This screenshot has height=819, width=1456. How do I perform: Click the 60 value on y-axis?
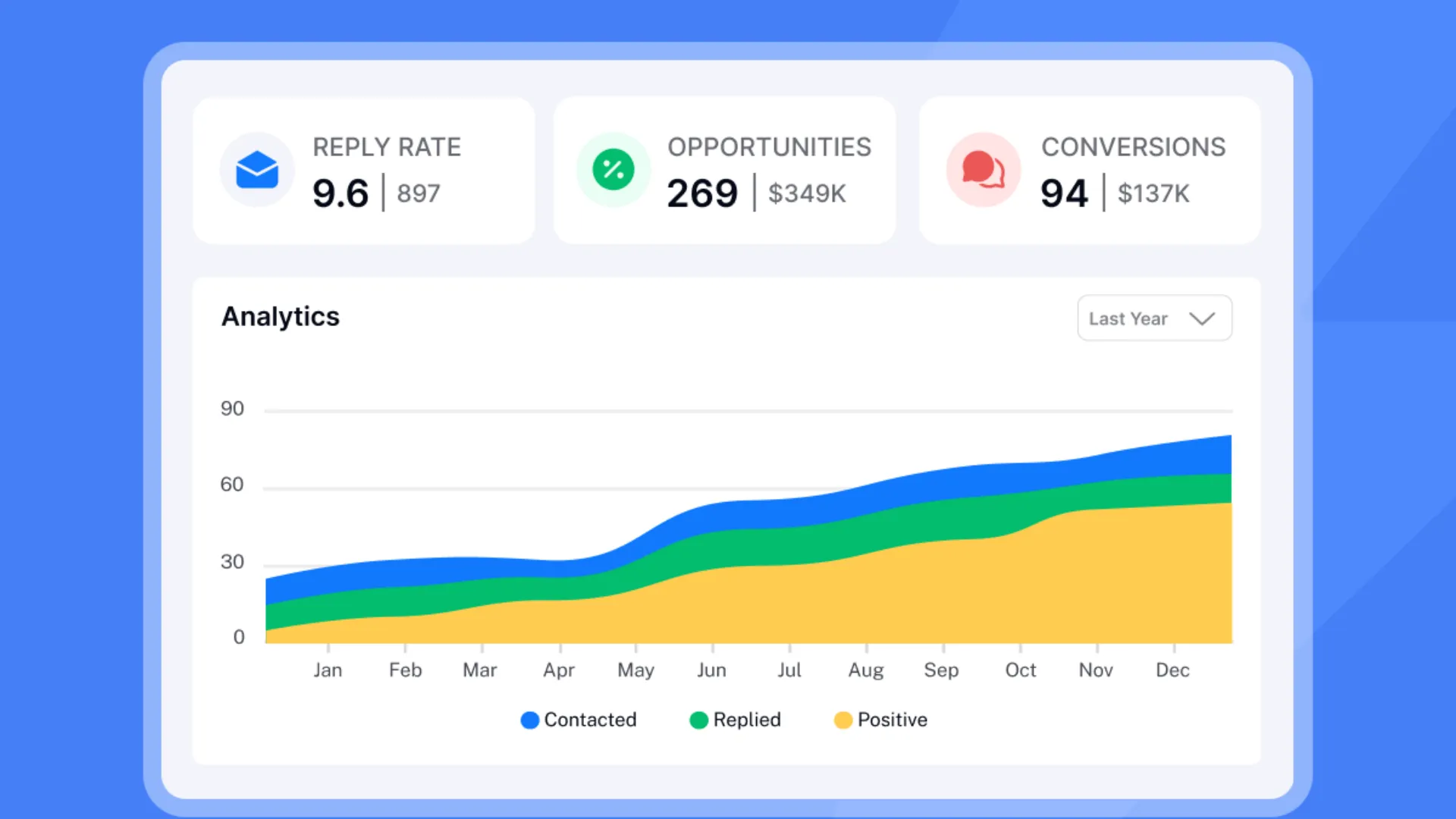tap(232, 485)
